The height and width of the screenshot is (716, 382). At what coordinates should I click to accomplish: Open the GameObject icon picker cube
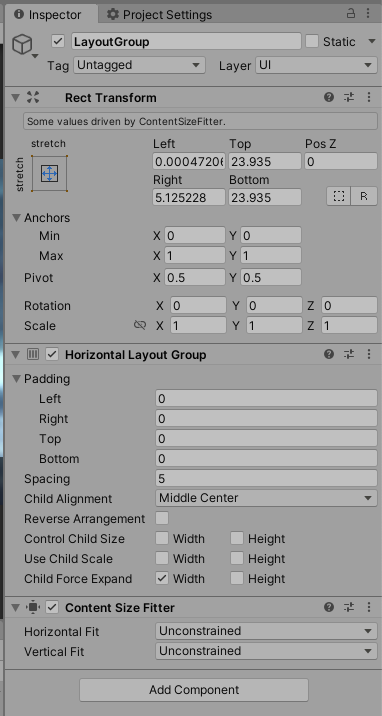click(x=23, y=46)
